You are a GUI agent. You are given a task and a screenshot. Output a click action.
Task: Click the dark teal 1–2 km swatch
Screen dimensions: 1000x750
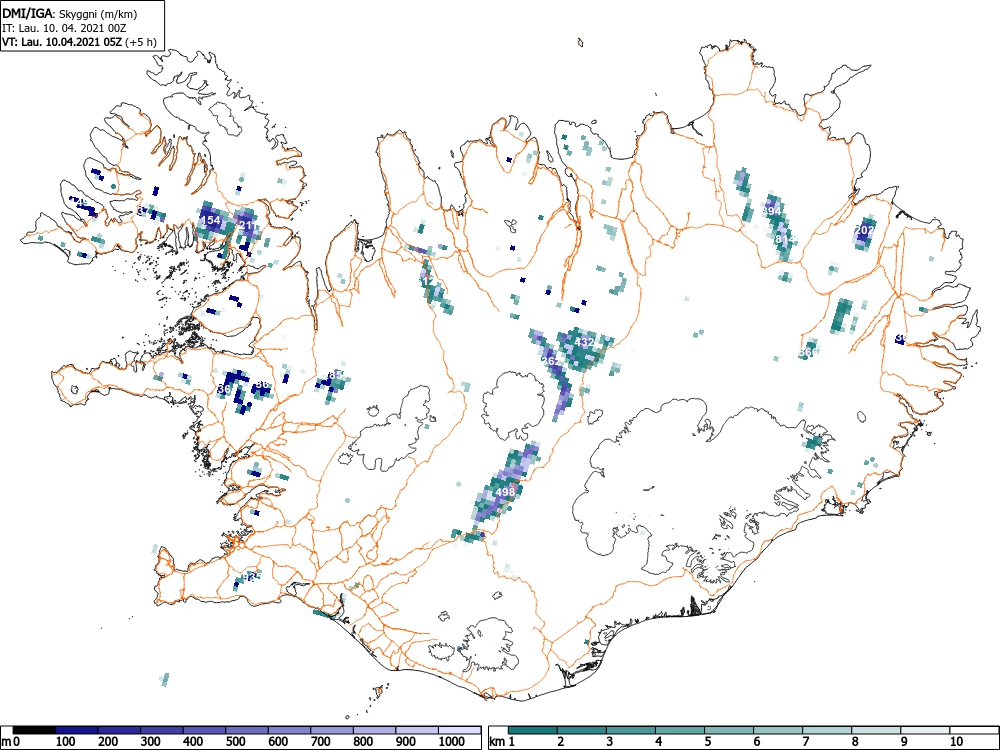tap(533, 730)
